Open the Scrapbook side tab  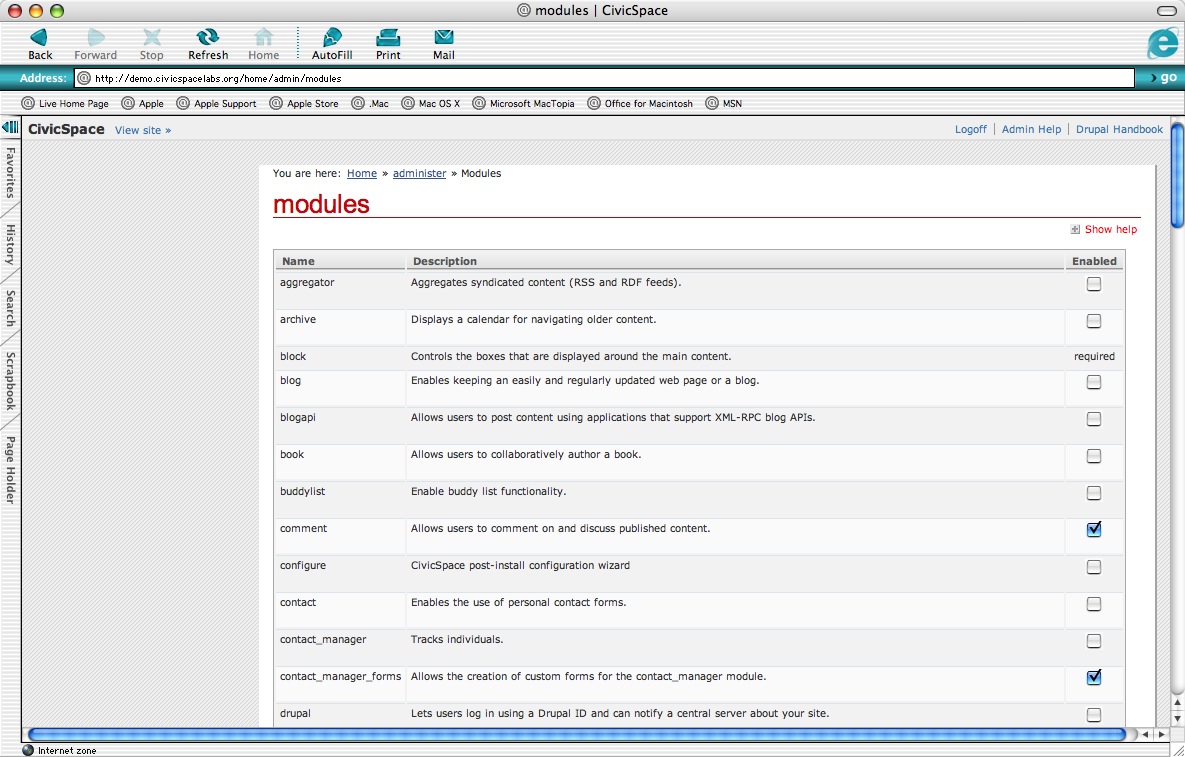pos(10,381)
